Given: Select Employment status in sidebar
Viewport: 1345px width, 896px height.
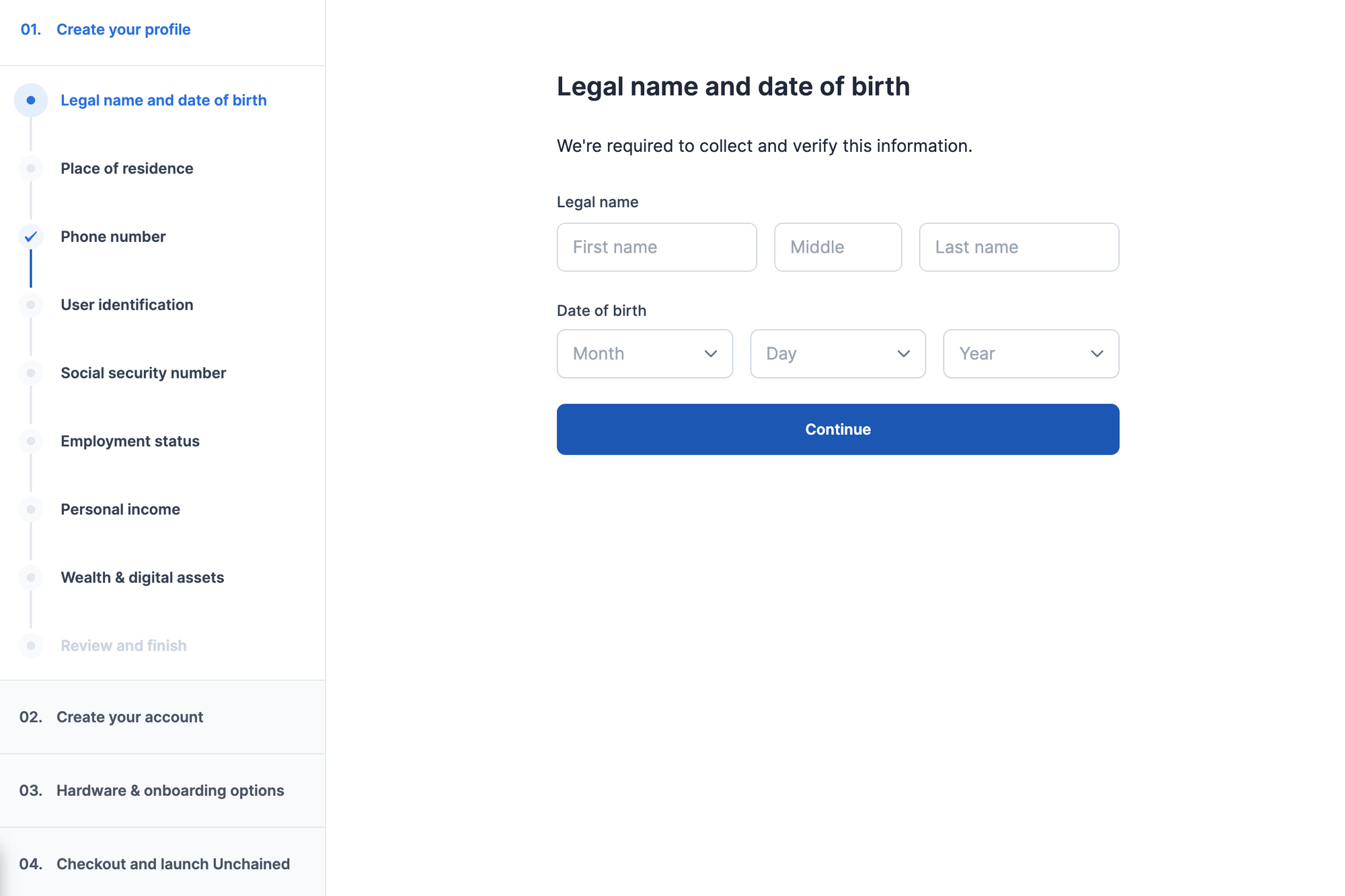Looking at the screenshot, I should 130,441.
